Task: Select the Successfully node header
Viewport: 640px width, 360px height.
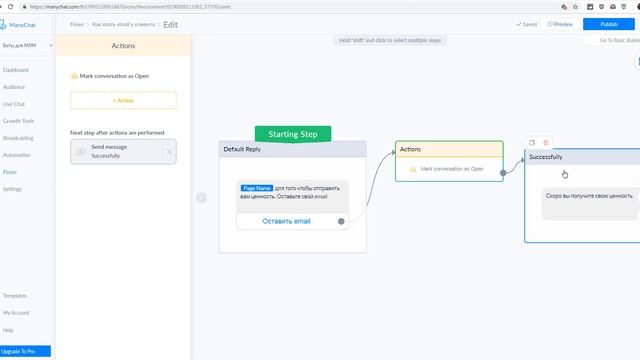Action: 582,157
